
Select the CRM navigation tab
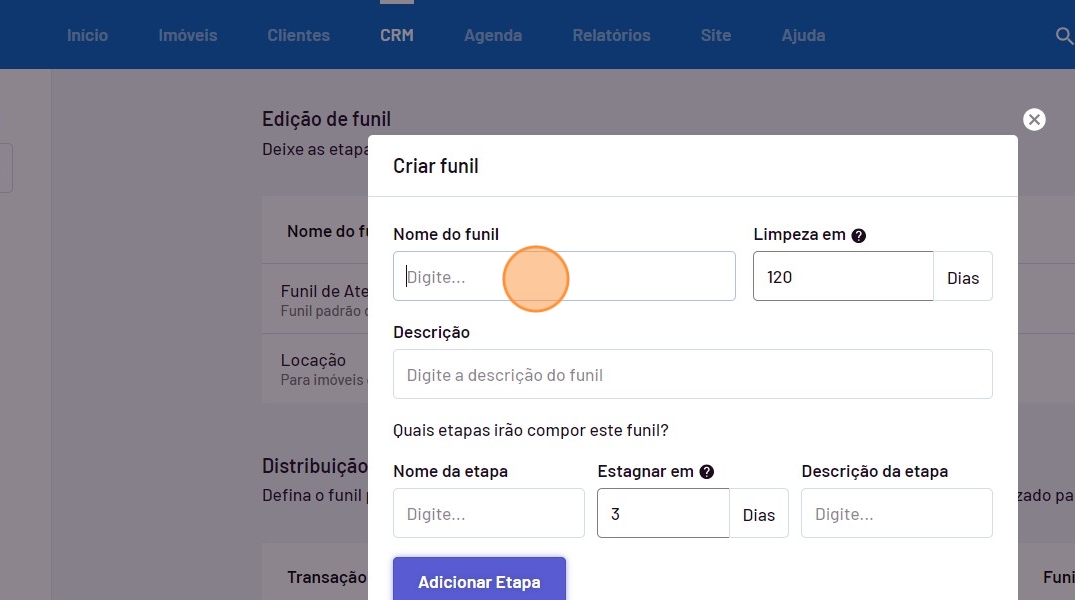point(397,35)
